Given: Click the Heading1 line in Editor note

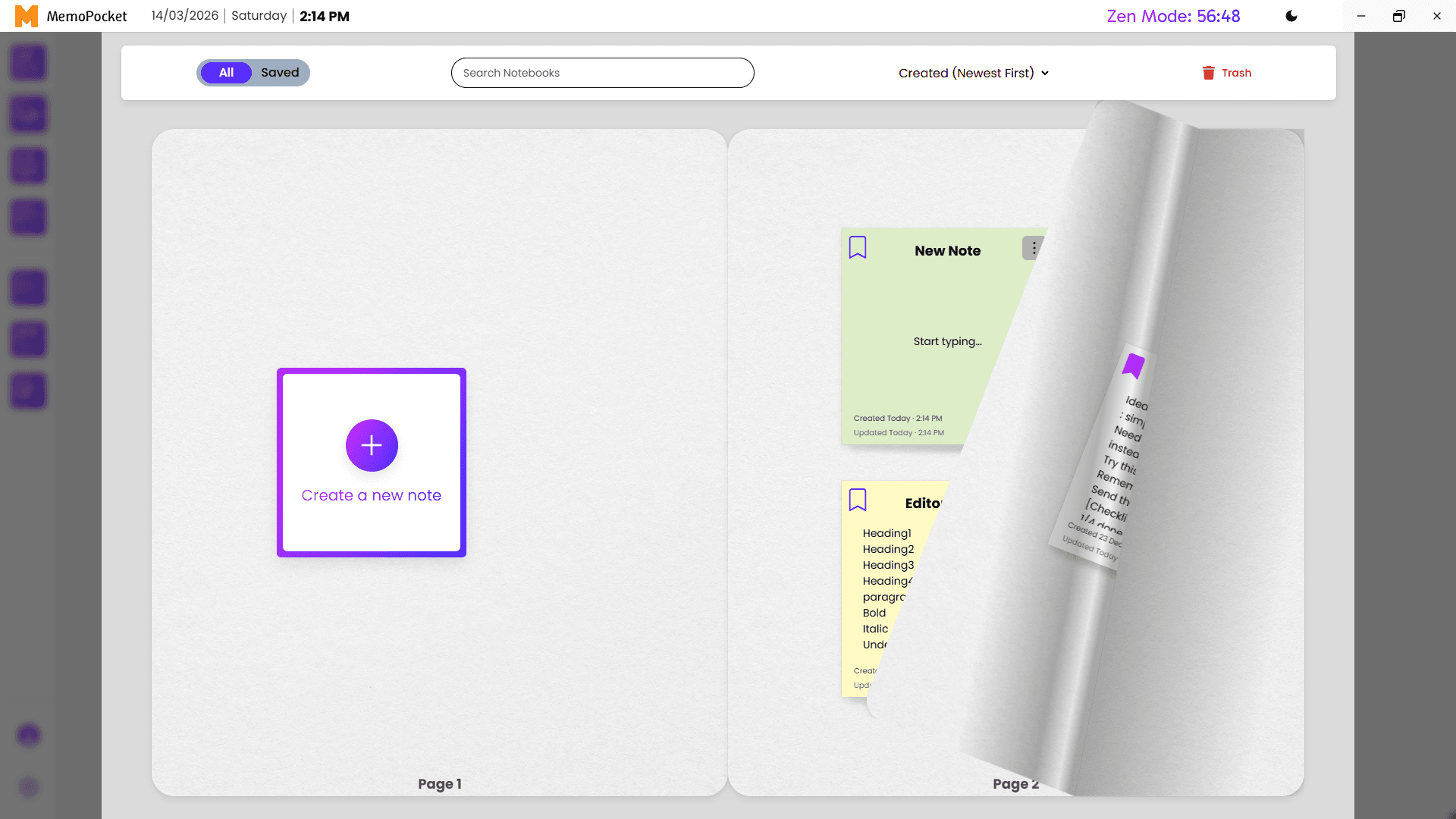Looking at the screenshot, I should pos(886,533).
